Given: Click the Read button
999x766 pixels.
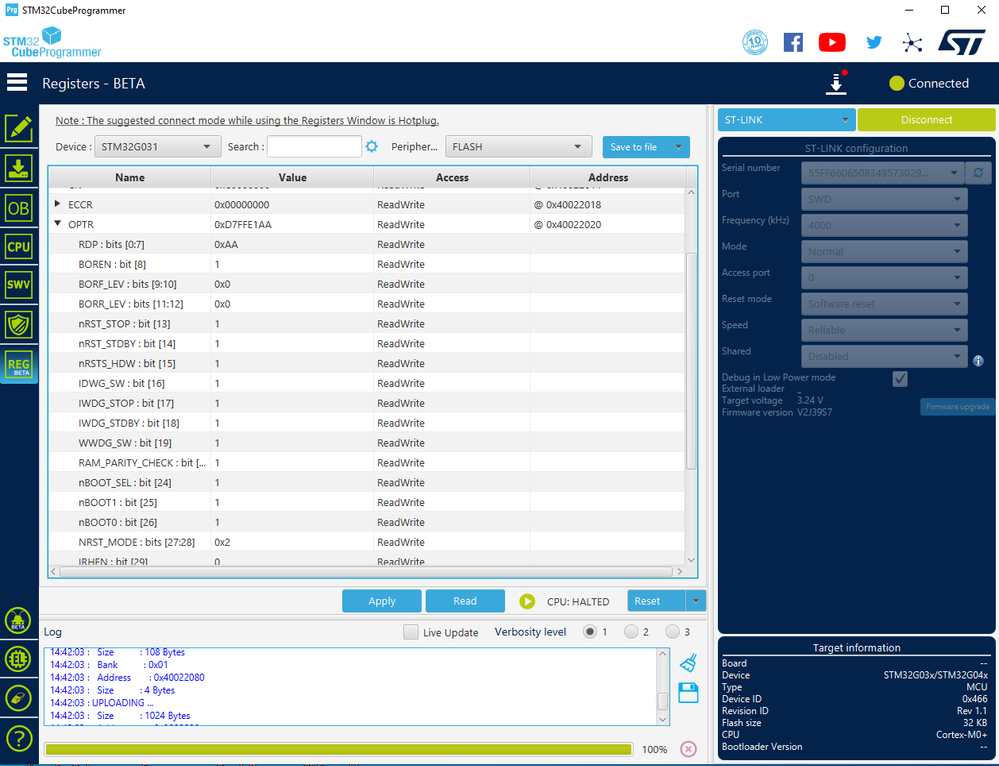Looking at the screenshot, I should (x=465, y=601).
